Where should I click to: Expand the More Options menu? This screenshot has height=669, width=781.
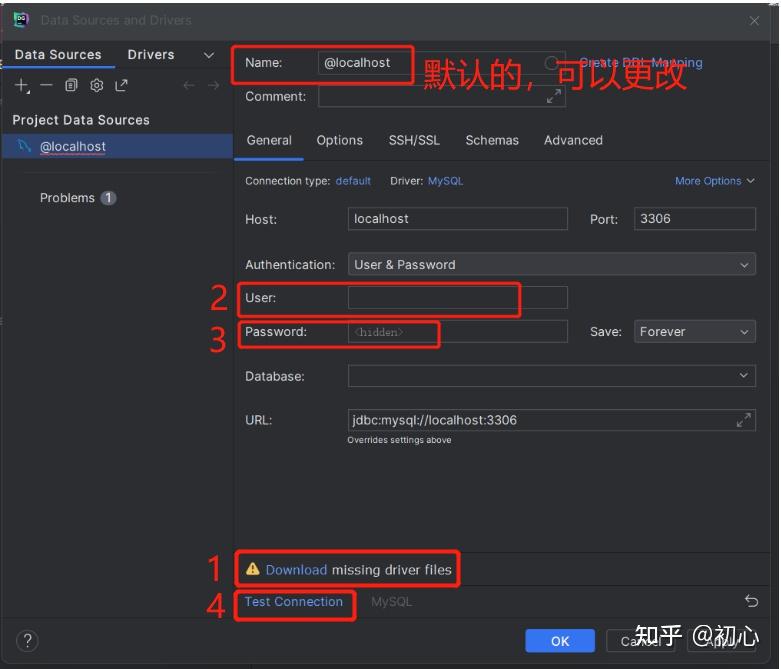click(714, 181)
